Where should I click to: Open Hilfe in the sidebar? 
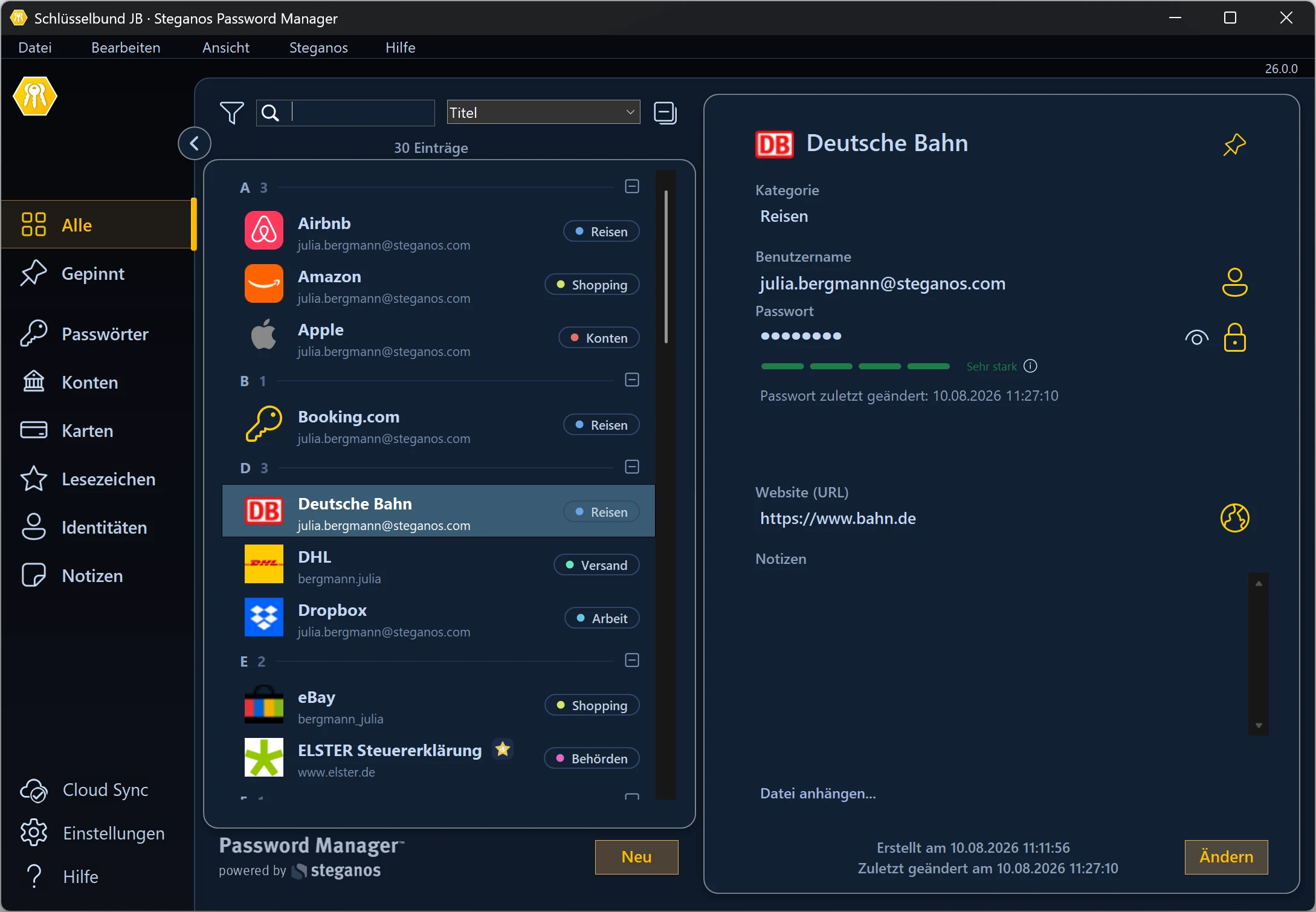(x=60, y=877)
